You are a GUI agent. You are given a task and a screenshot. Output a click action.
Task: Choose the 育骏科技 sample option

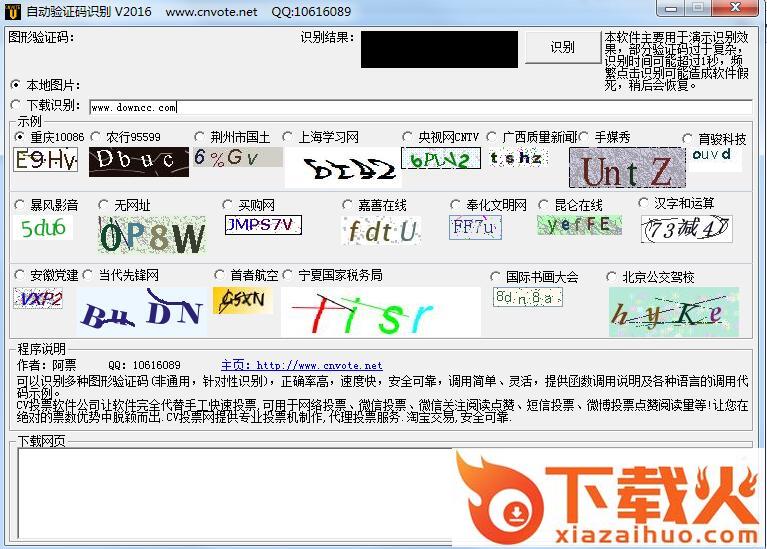687,138
